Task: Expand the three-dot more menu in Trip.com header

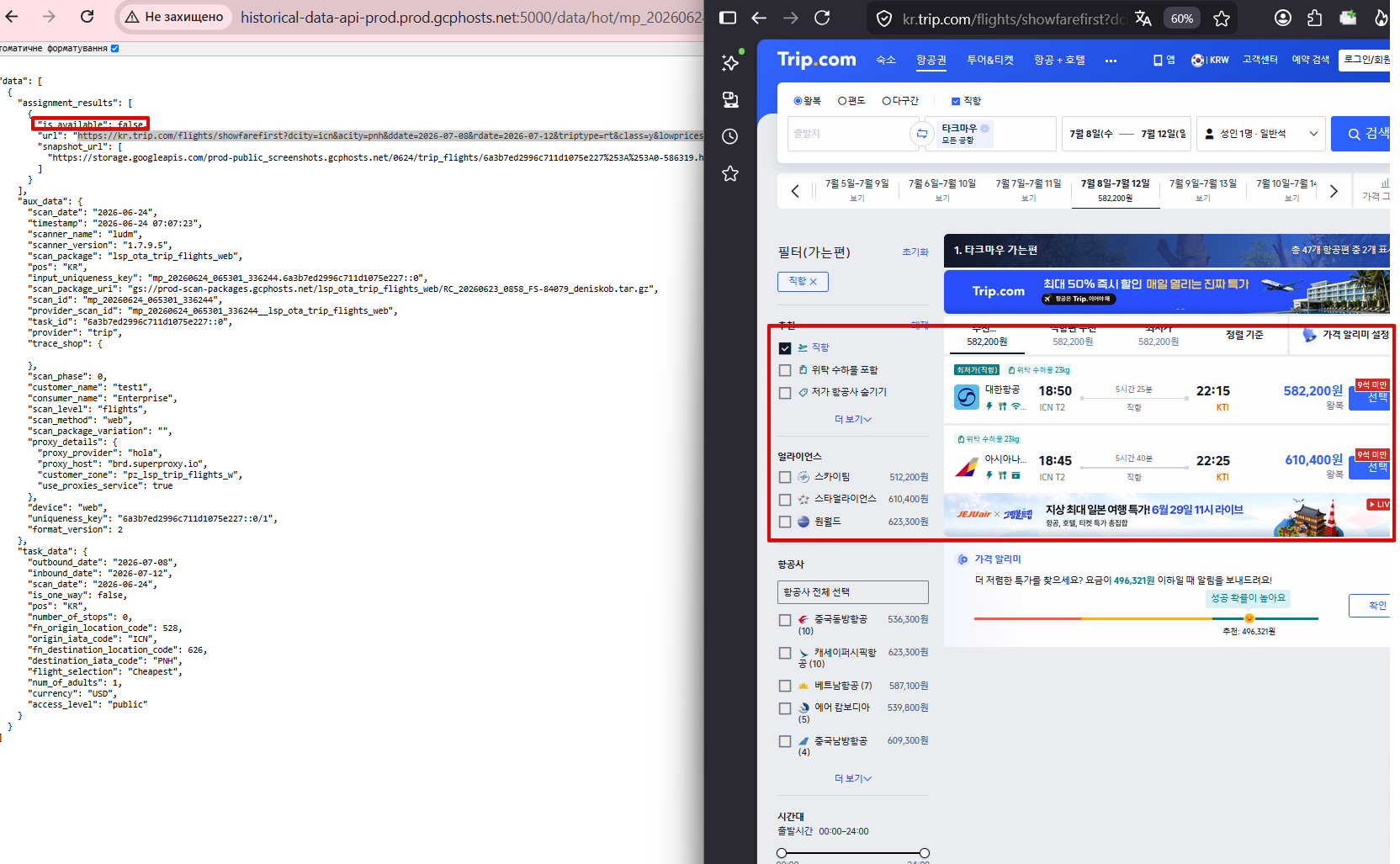Action: point(1111,61)
